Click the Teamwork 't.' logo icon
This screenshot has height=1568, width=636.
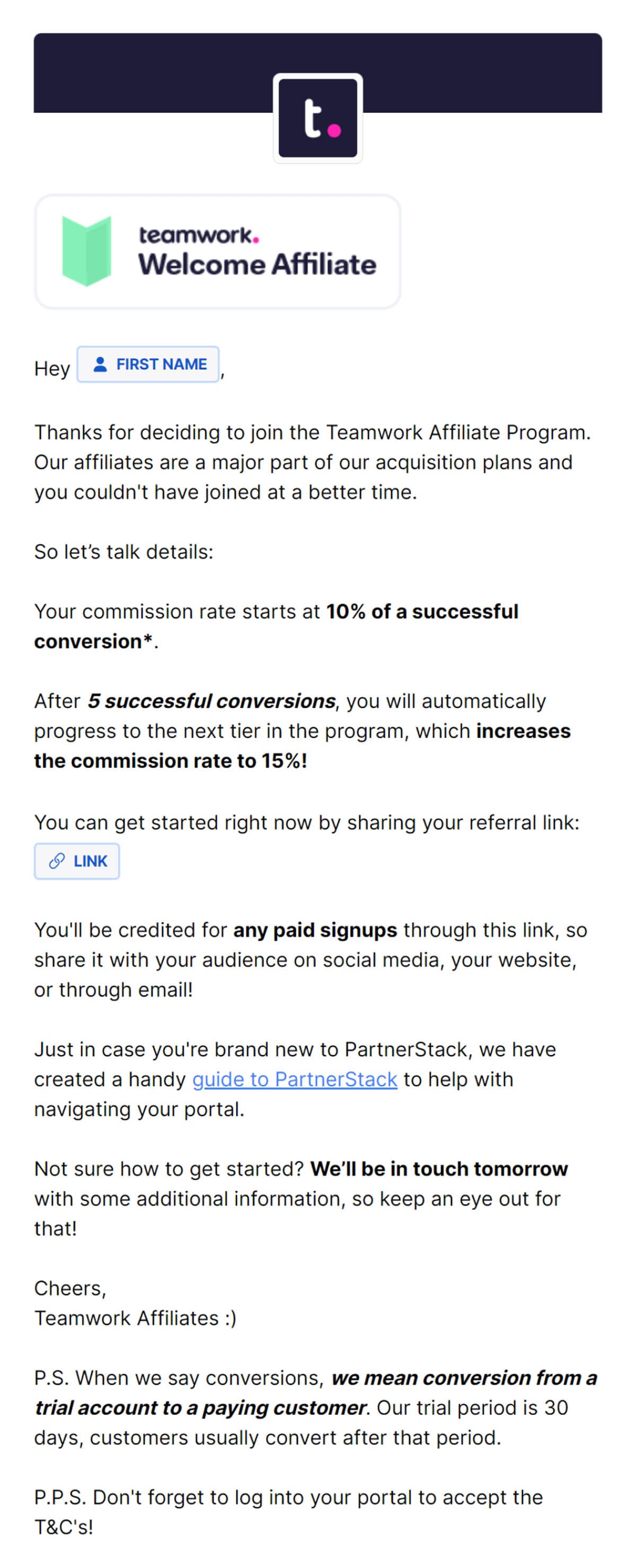(317, 118)
